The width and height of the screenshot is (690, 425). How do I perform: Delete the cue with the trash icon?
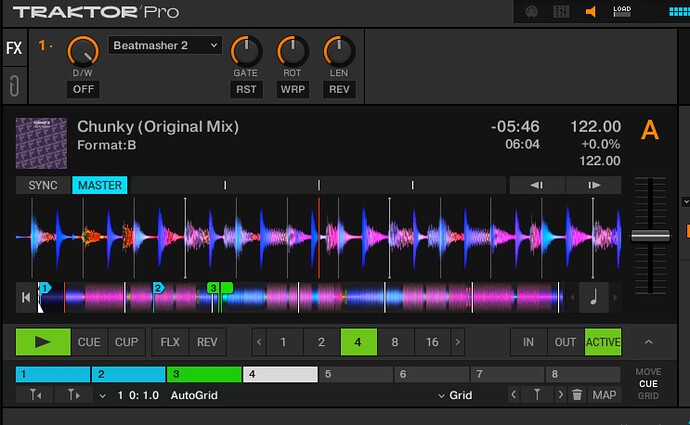click(577, 395)
